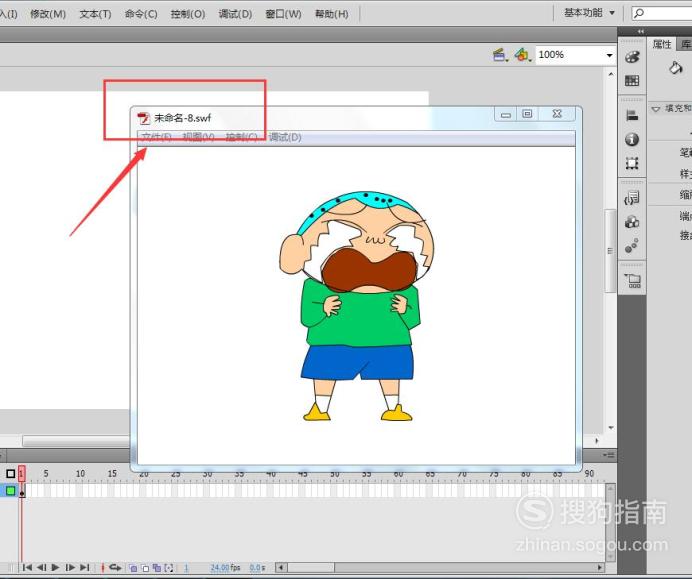
Task: Open the 调试(D) menu in main menu bar
Action: point(235,14)
